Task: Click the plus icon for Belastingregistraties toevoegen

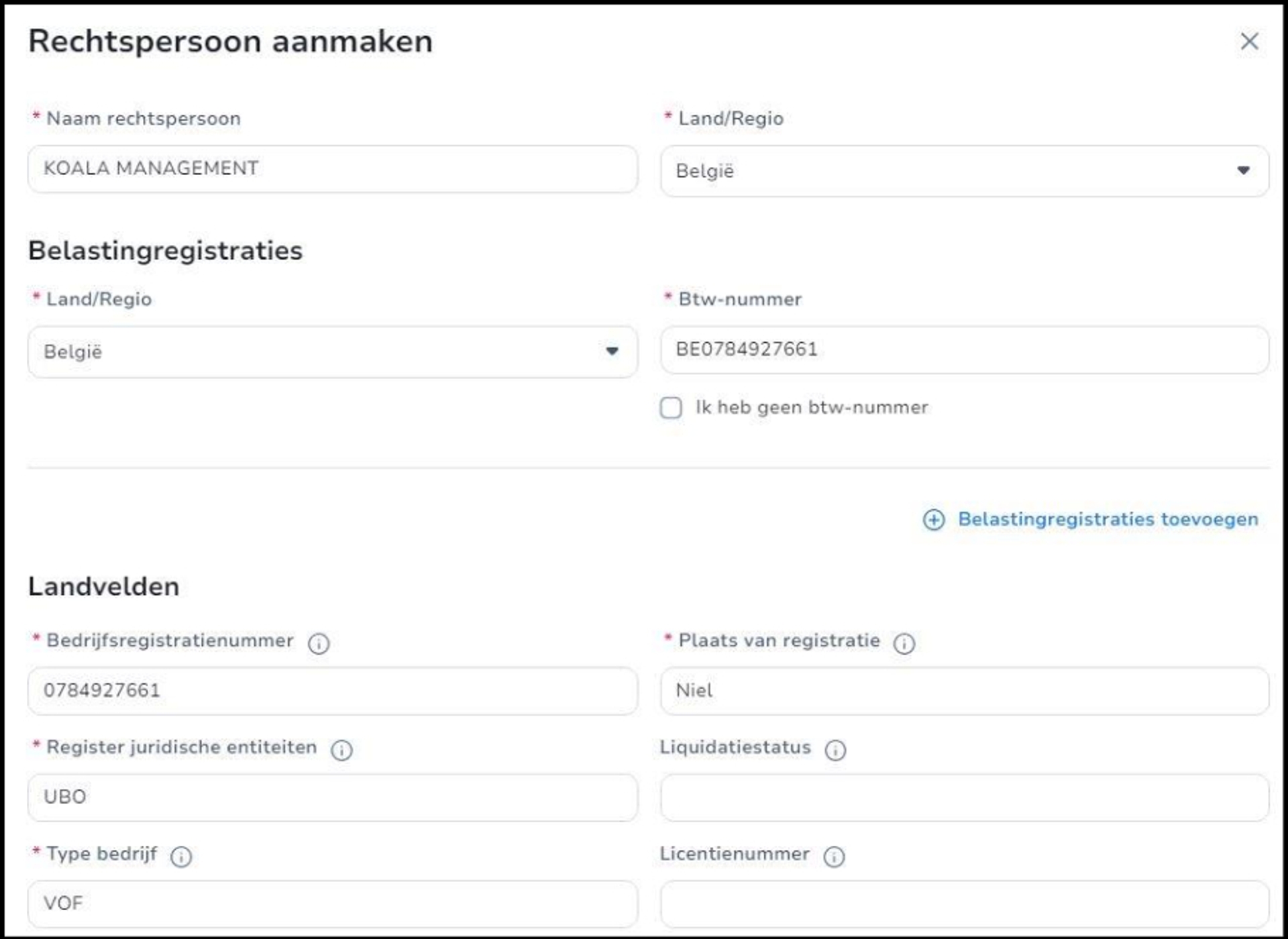Action: [933, 520]
